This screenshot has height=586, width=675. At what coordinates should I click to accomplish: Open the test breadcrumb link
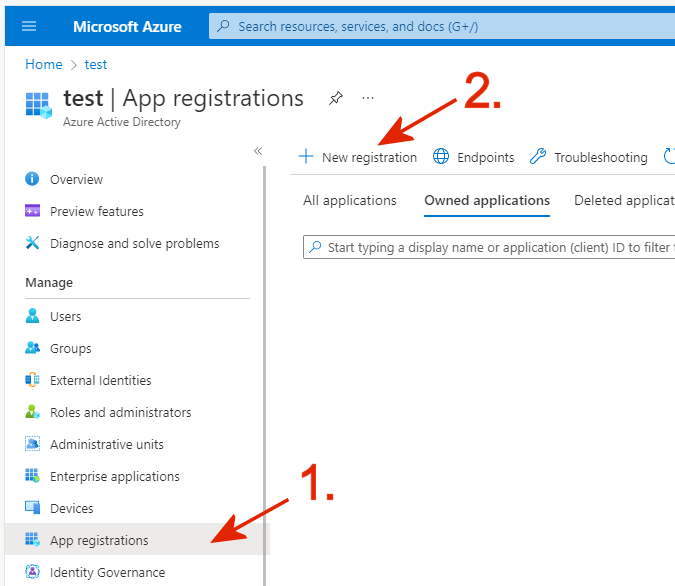coord(96,65)
